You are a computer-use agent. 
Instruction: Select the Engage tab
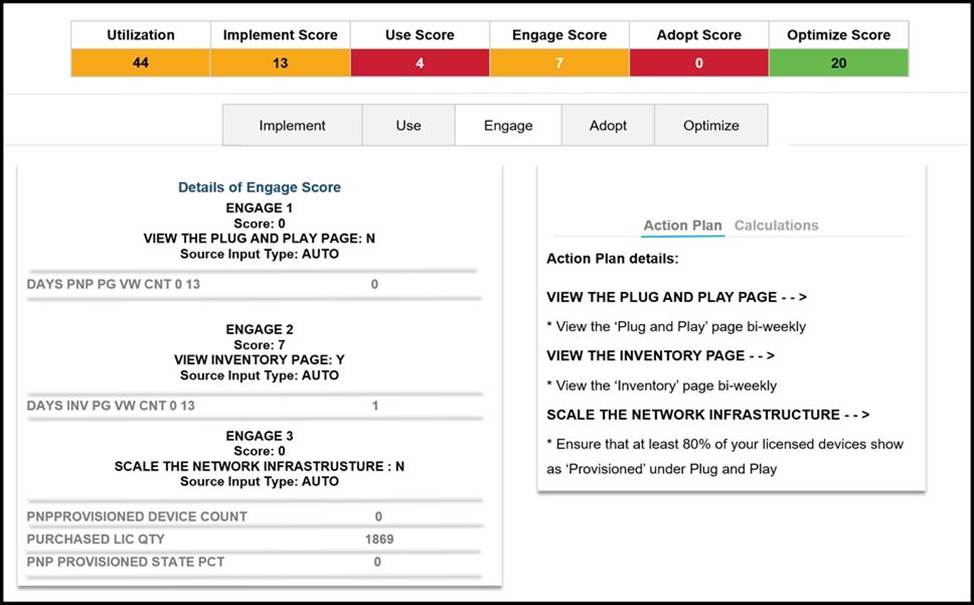pyautogui.click(x=508, y=126)
